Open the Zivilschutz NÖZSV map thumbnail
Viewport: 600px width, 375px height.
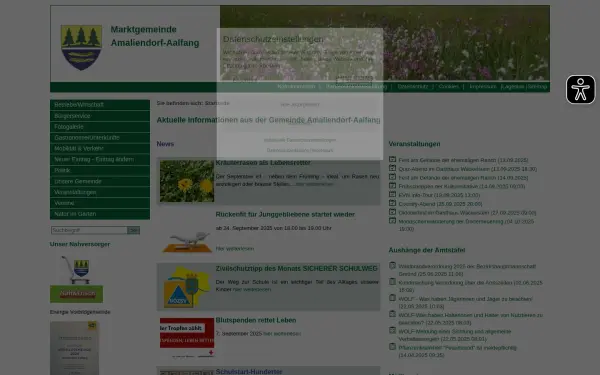[187, 287]
